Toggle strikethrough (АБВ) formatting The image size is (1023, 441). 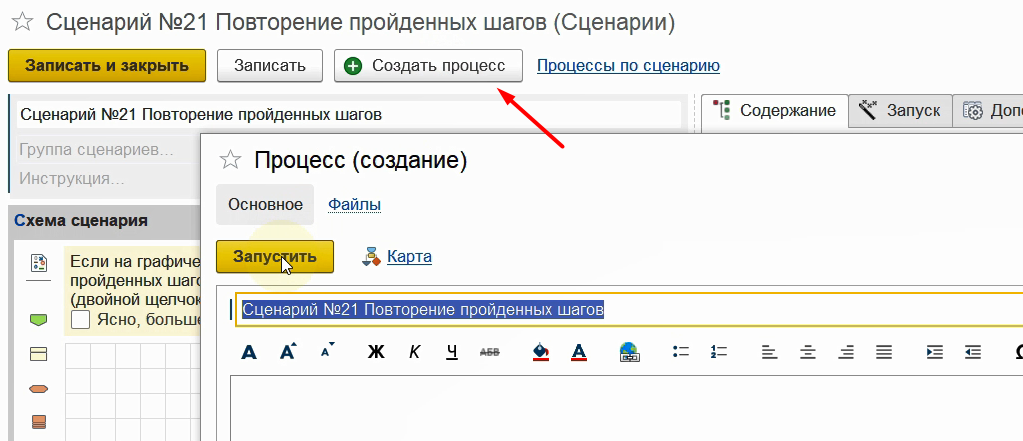coord(489,352)
